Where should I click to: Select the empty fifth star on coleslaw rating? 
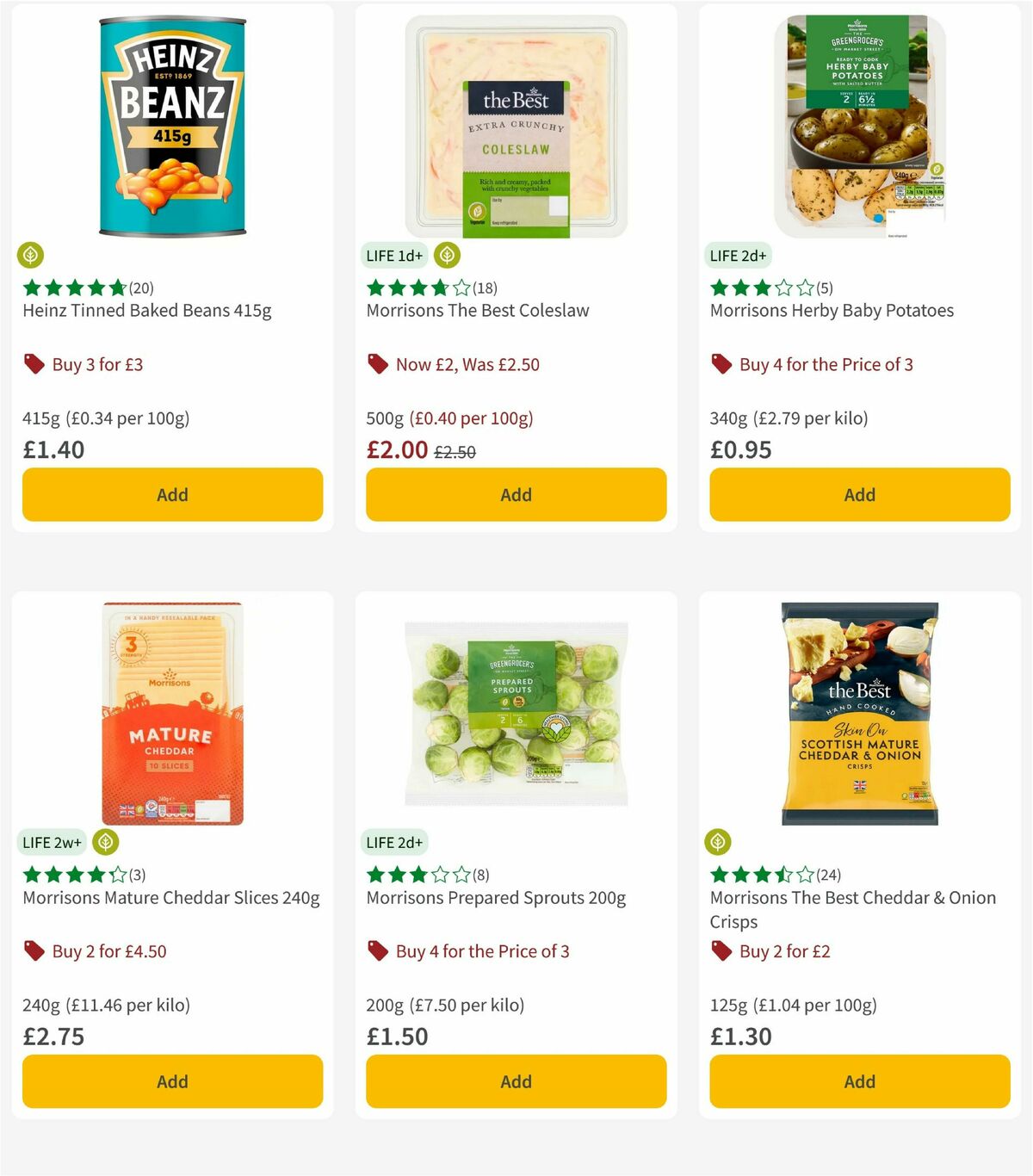[x=461, y=288]
